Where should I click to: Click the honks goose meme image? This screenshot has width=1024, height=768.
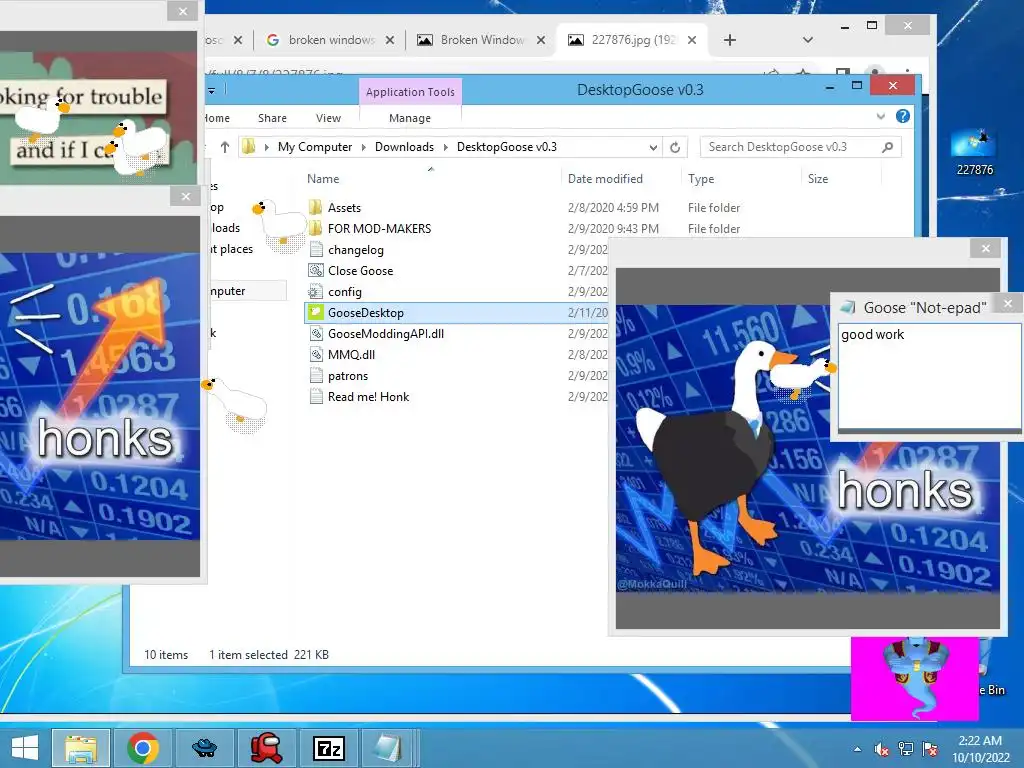coord(808,448)
